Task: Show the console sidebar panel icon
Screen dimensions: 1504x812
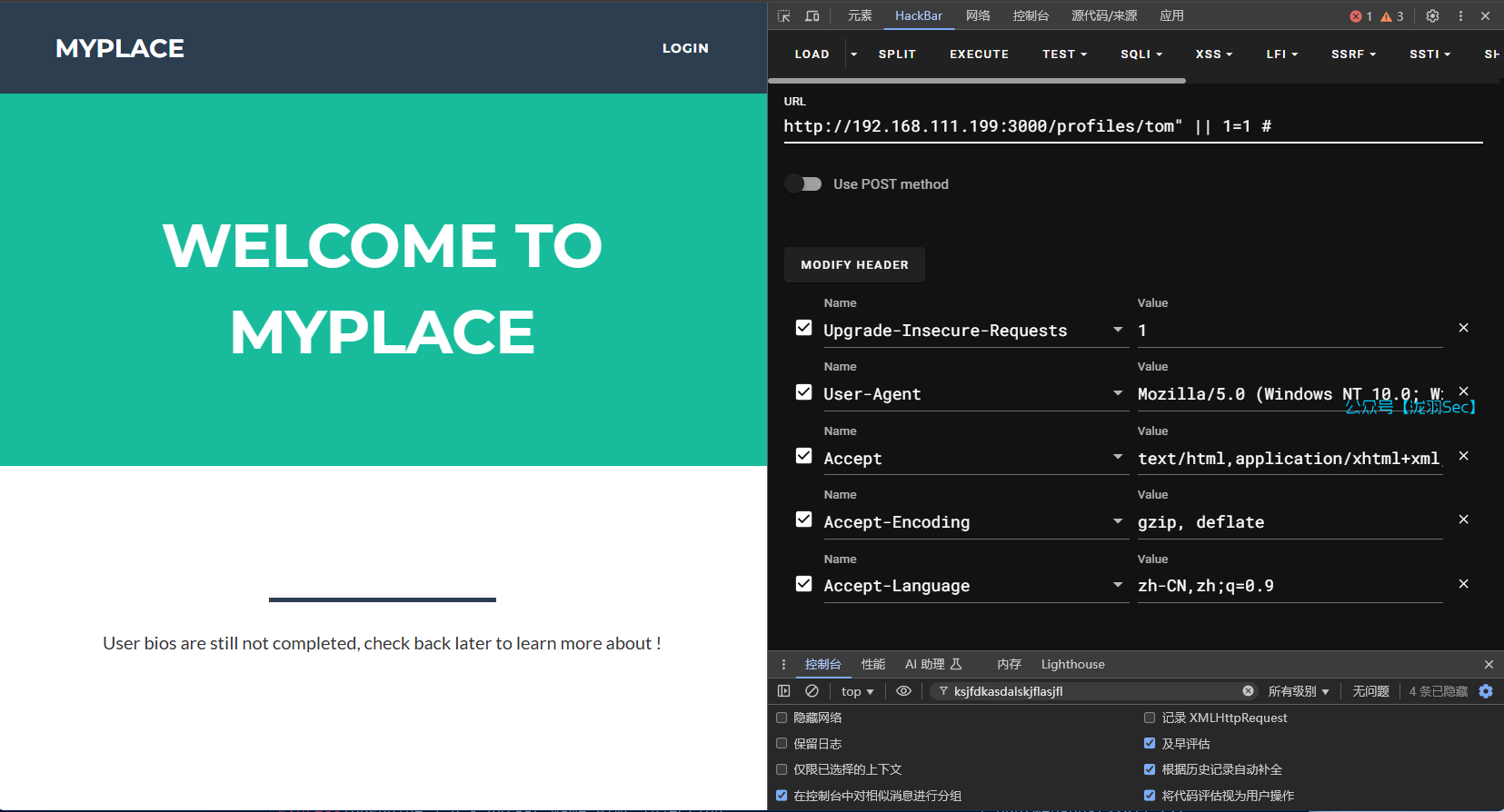Action: [784, 691]
